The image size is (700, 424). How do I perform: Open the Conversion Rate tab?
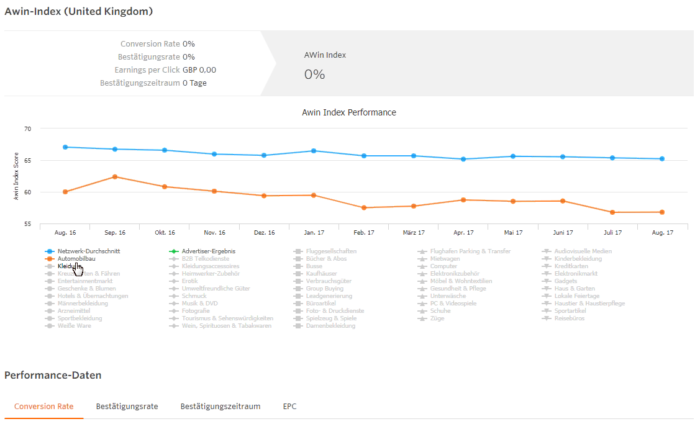[x=44, y=407]
